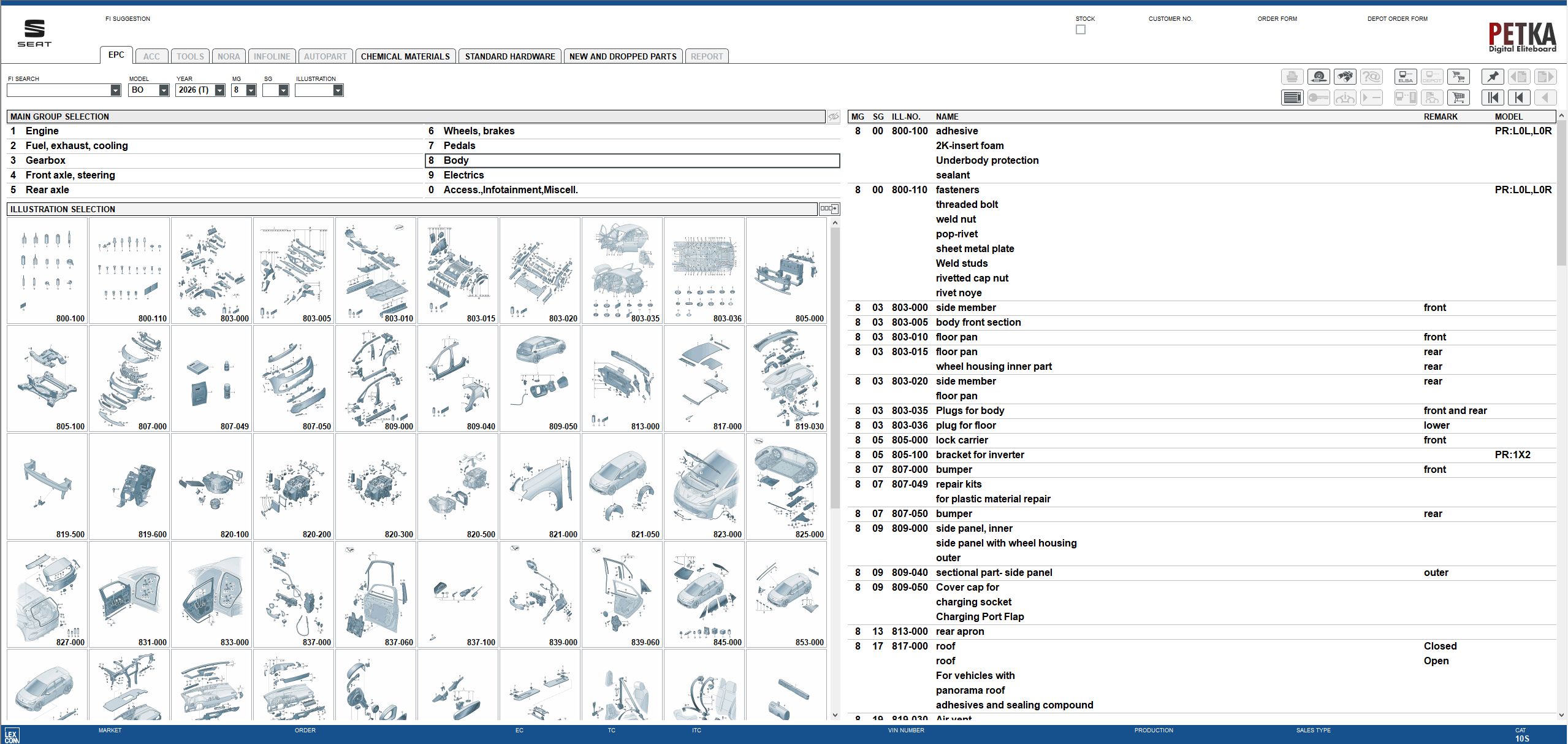Switch to the CHEMICAL MATERIALS tab
Viewport: 1568px width, 744px height.
(x=406, y=56)
